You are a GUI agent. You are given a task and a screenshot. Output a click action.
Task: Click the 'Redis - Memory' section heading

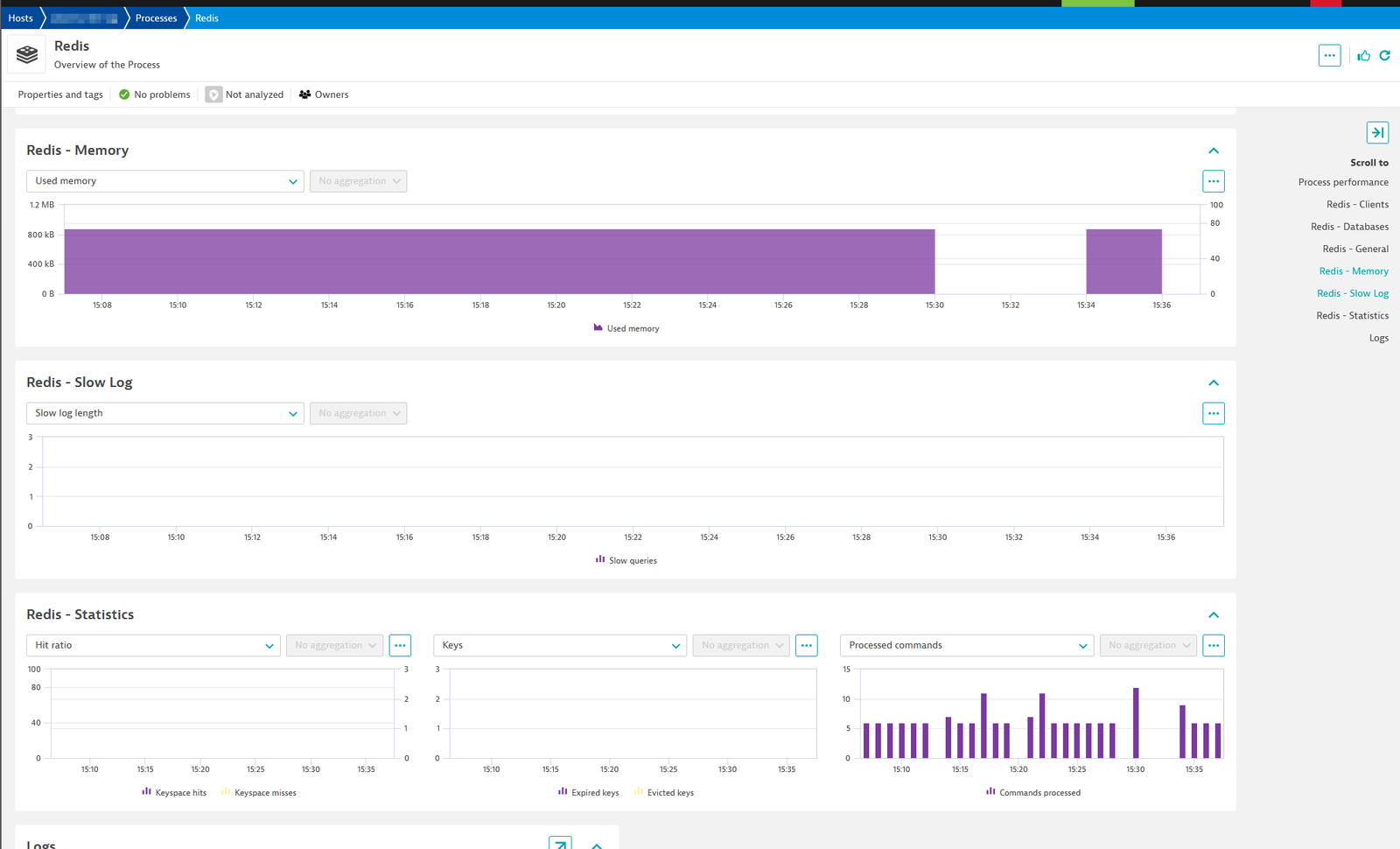[77, 151]
